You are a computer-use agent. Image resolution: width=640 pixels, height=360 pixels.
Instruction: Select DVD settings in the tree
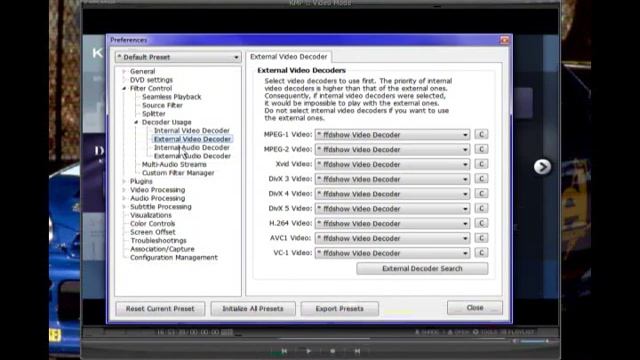151,80
